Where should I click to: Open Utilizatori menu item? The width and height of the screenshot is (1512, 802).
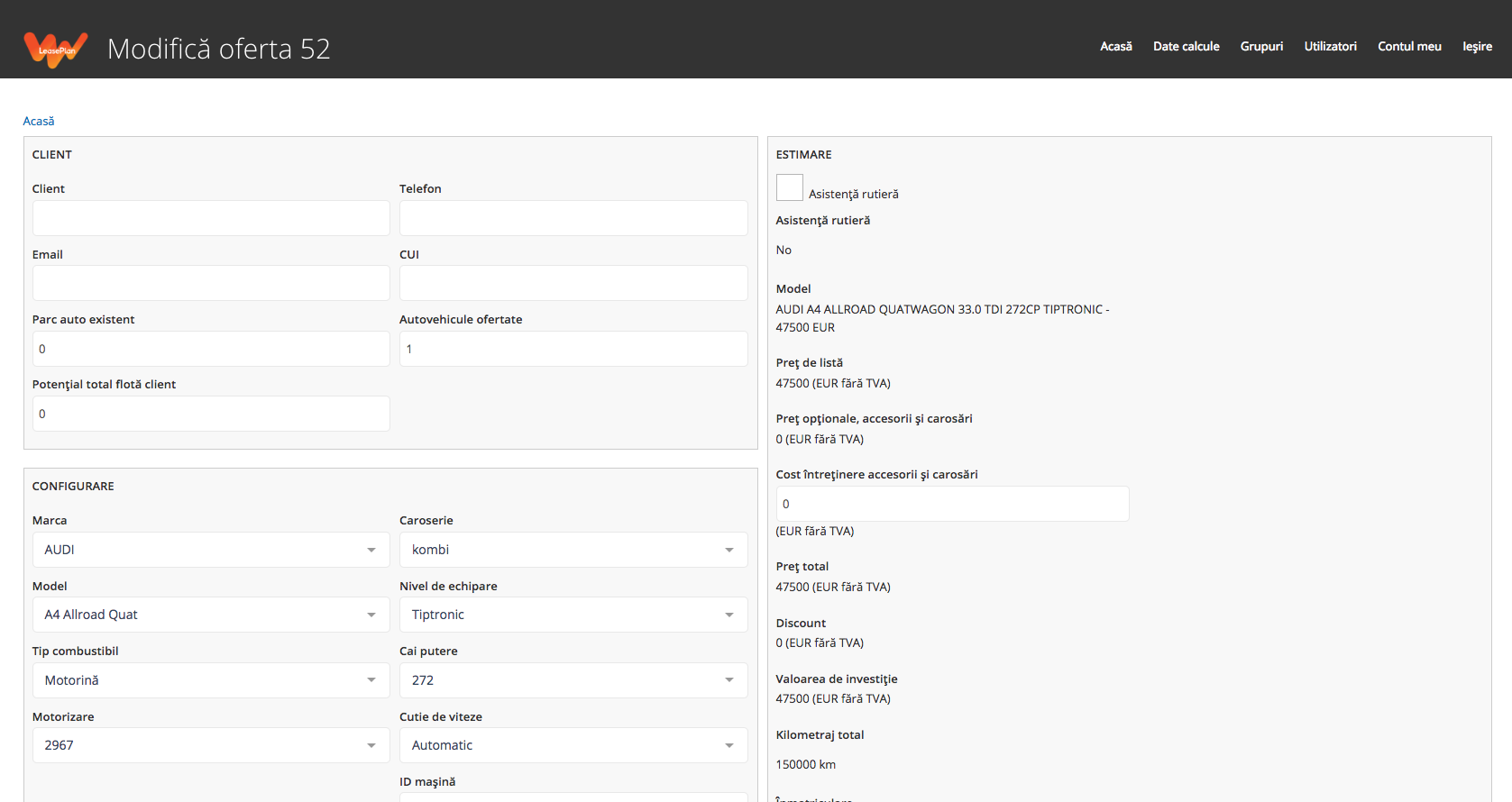(x=1330, y=46)
